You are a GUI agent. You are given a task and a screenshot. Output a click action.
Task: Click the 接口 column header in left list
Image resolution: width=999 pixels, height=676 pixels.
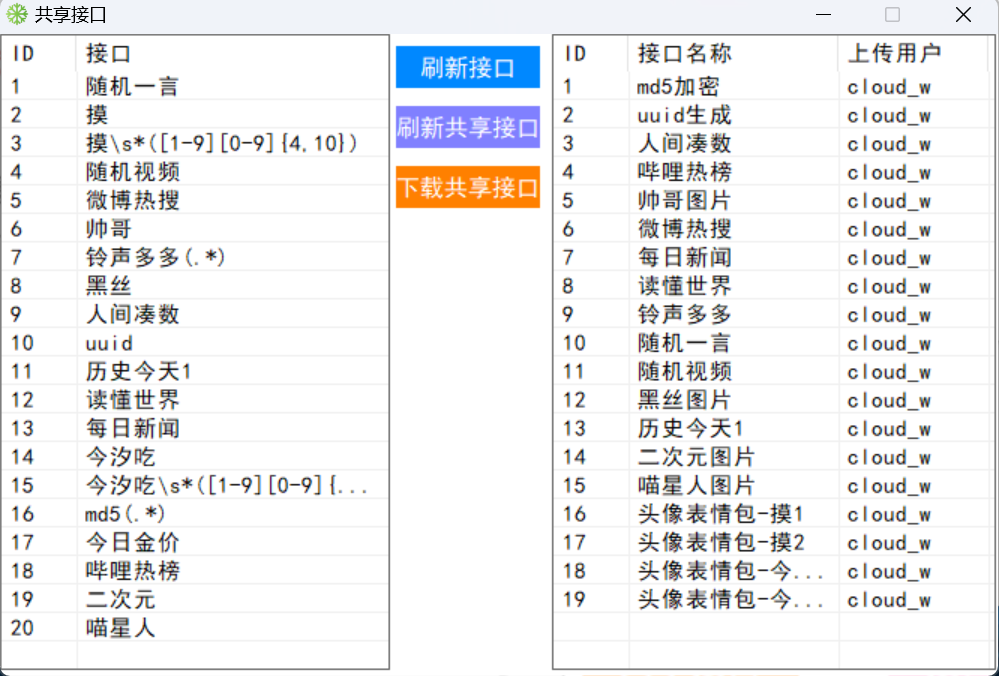pos(108,54)
